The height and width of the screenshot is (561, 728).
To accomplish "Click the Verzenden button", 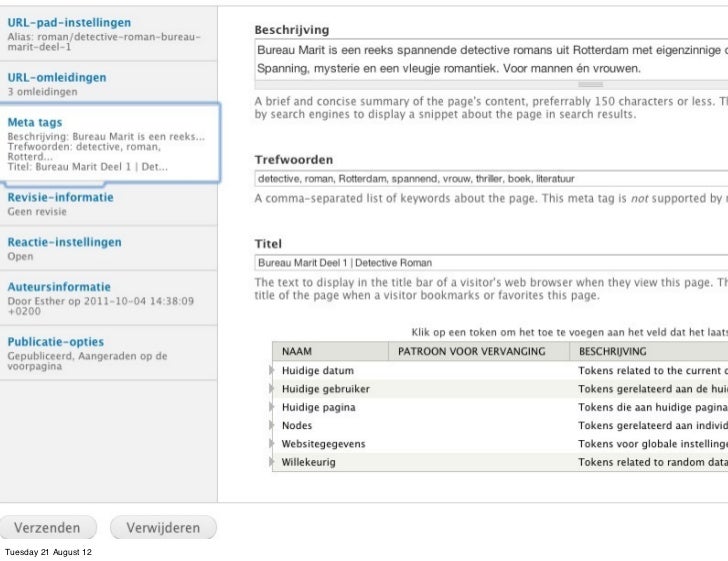I will pyautogui.click(x=47, y=528).
